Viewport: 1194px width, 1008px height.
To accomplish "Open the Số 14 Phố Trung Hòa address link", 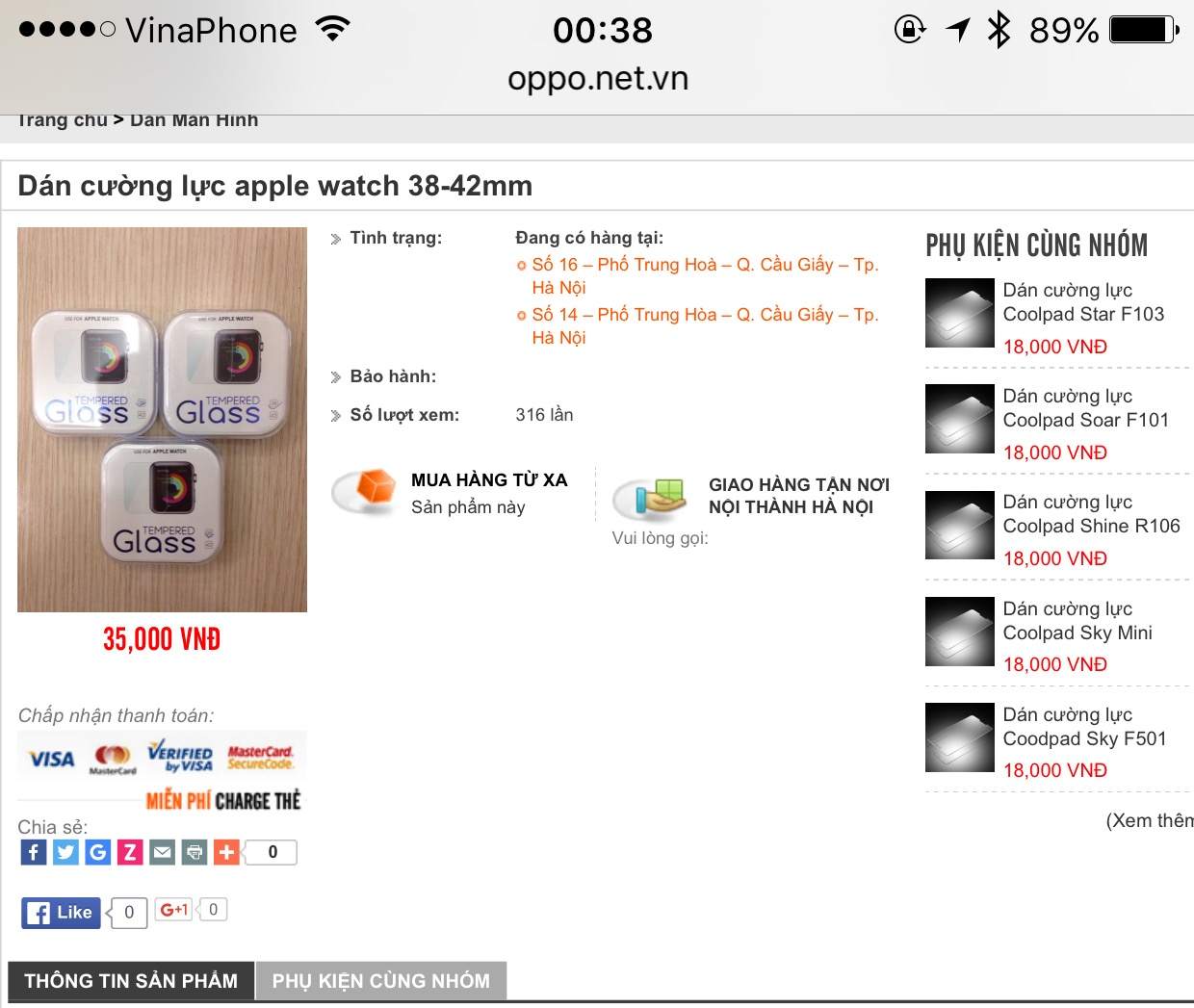I will tap(705, 325).
